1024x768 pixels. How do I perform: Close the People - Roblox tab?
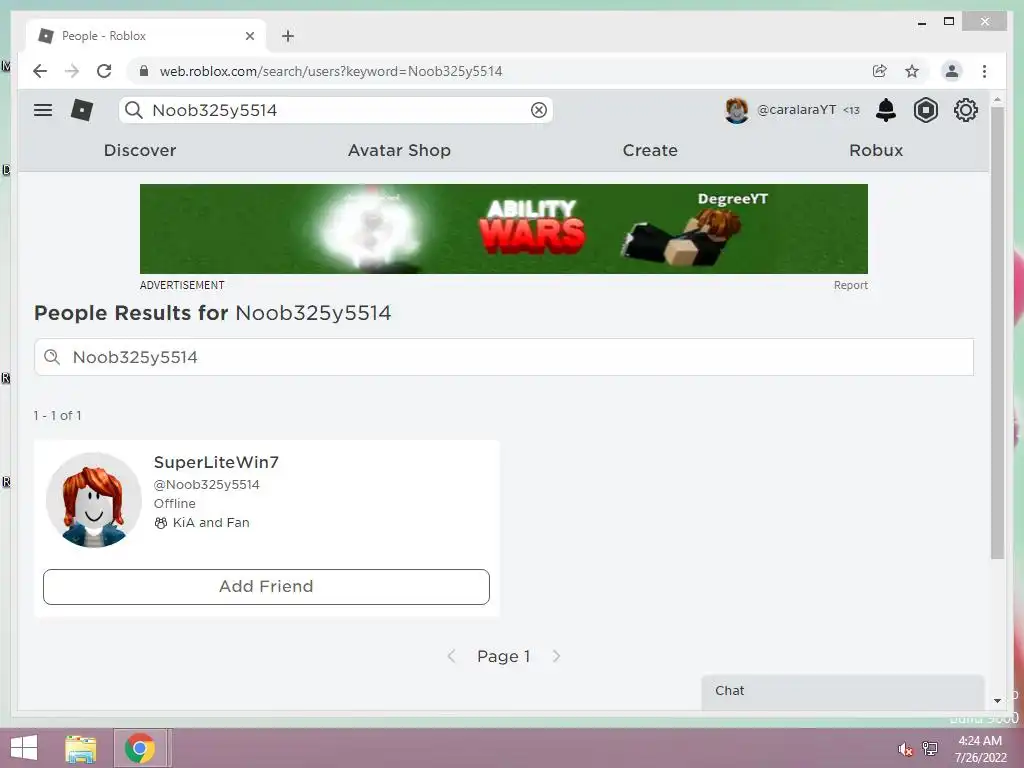coord(249,36)
